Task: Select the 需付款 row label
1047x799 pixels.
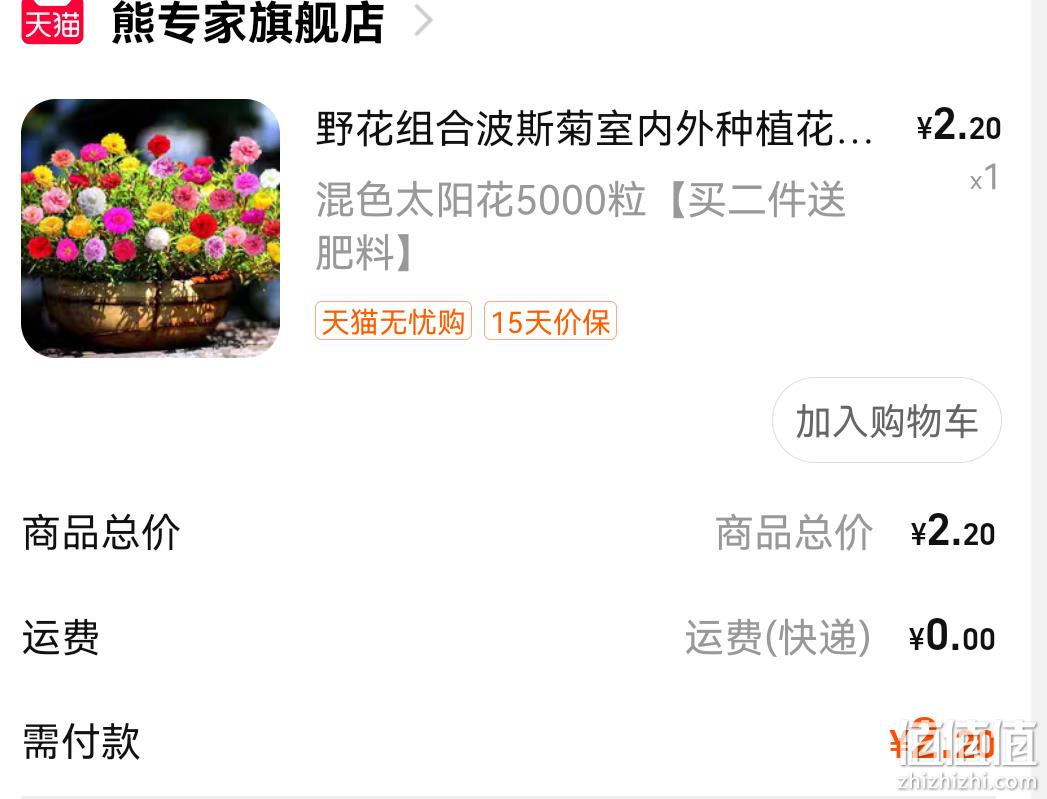Action: [81, 741]
